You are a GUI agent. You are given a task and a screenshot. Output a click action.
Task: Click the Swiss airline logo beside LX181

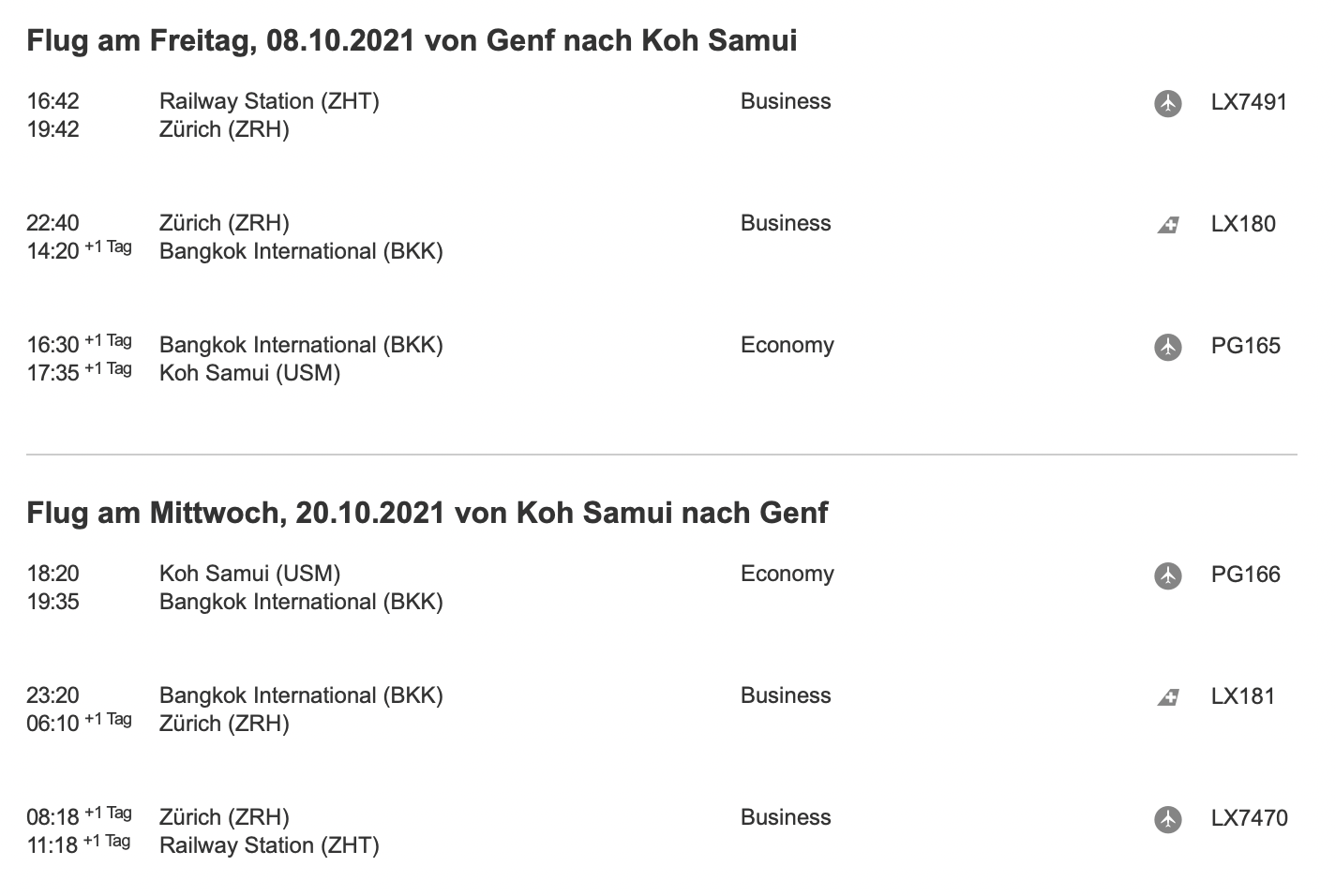tap(1167, 697)
